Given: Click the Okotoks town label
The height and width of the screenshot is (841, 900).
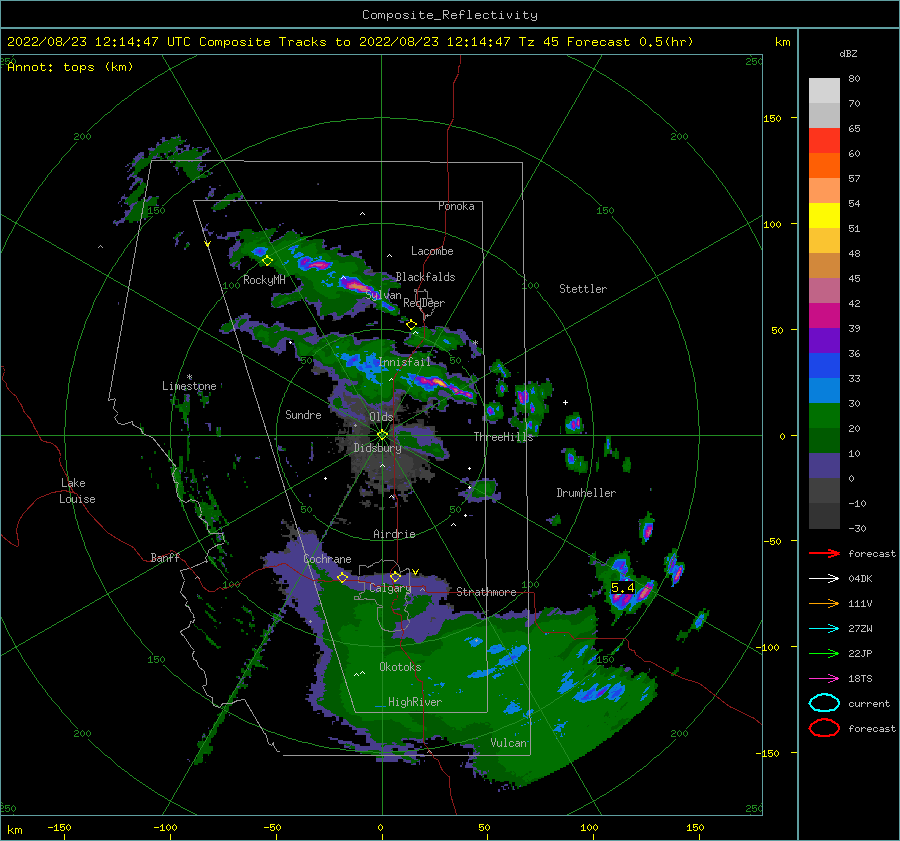Looking at the screenshot, I should [400, 667].
